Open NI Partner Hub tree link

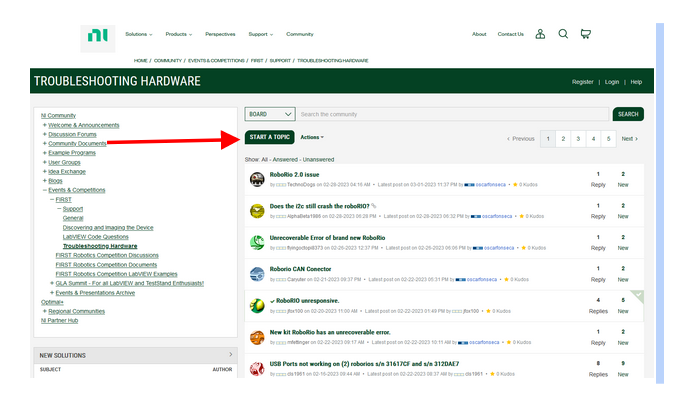pos(59,320)
